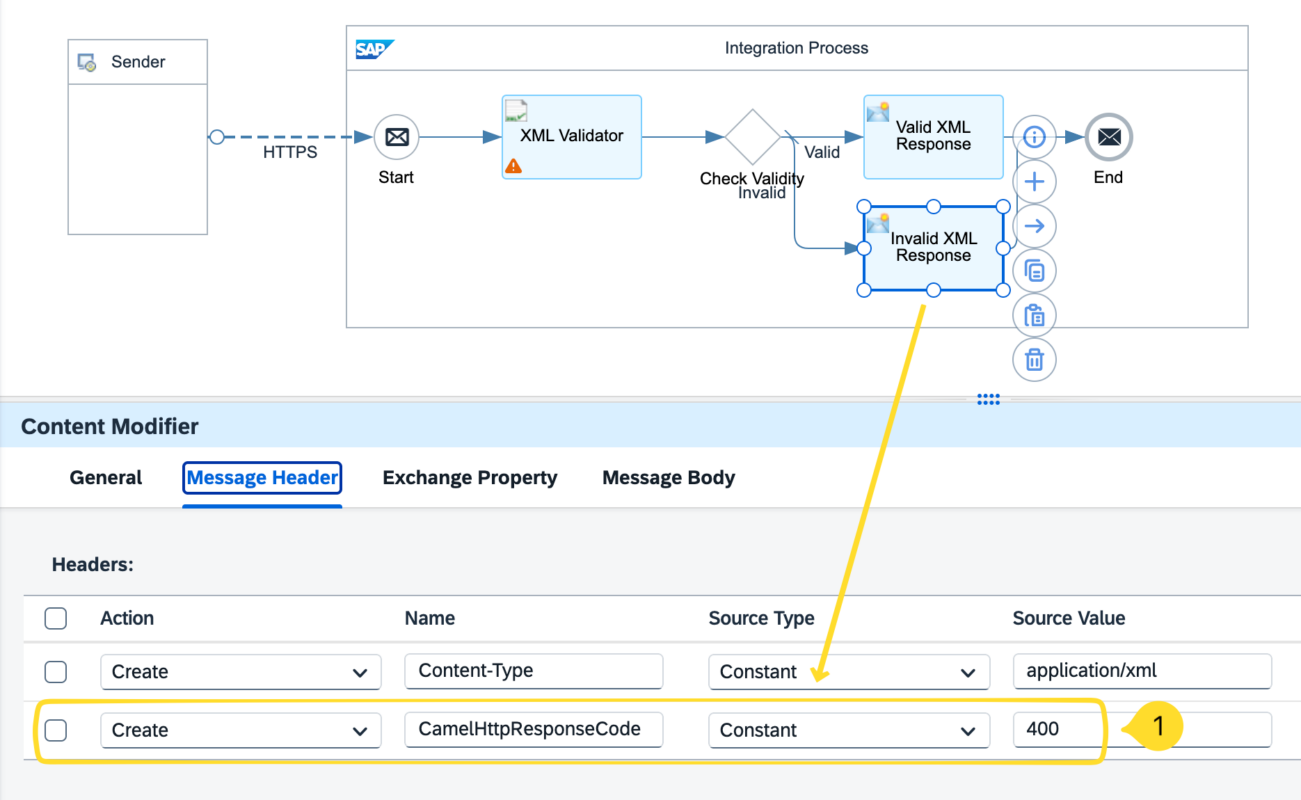Switch to the Message Body tab

tap(668, 478)
